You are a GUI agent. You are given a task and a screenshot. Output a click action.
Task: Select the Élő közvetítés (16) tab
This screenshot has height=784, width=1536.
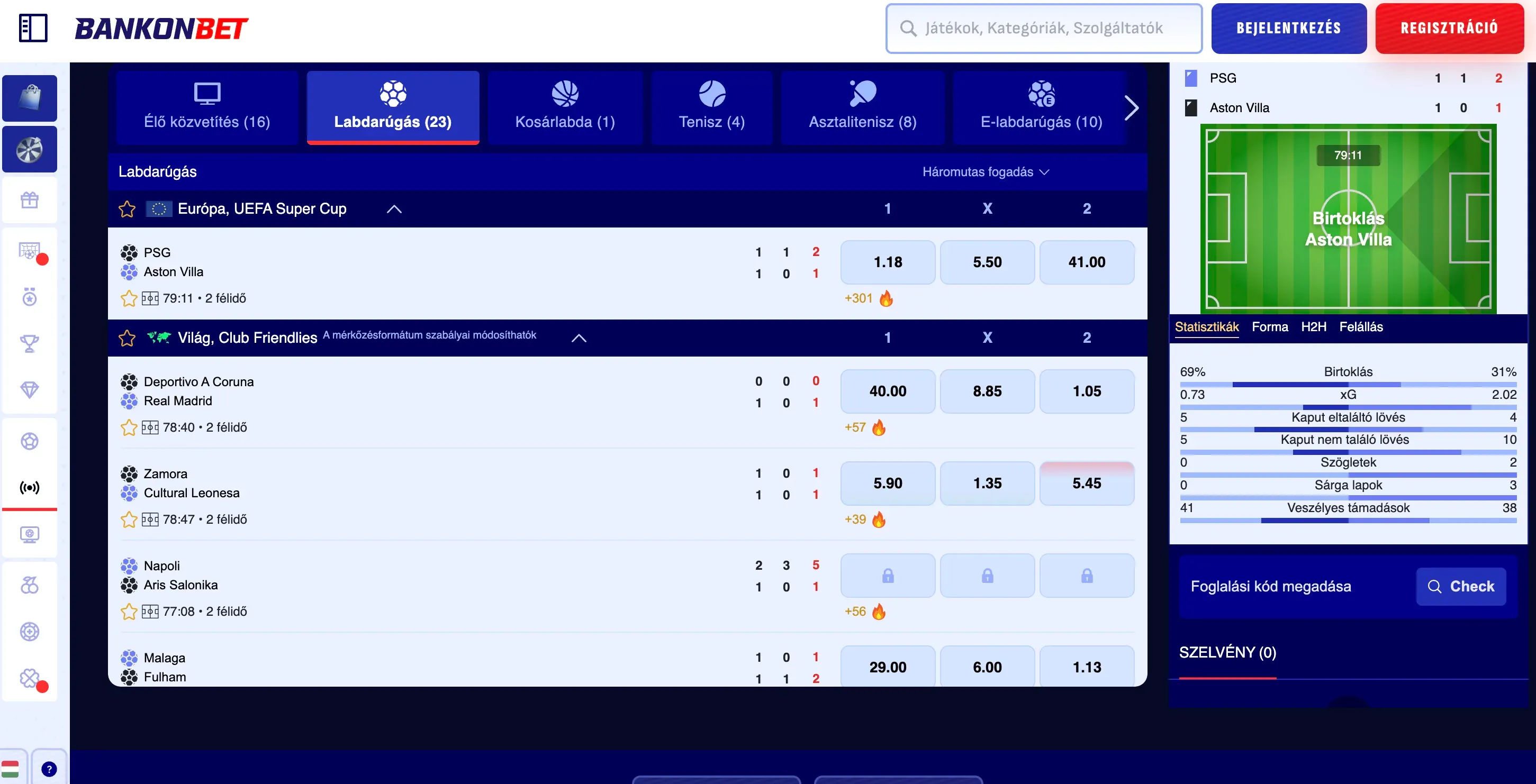pyautogui.click(x=207, y=108)
